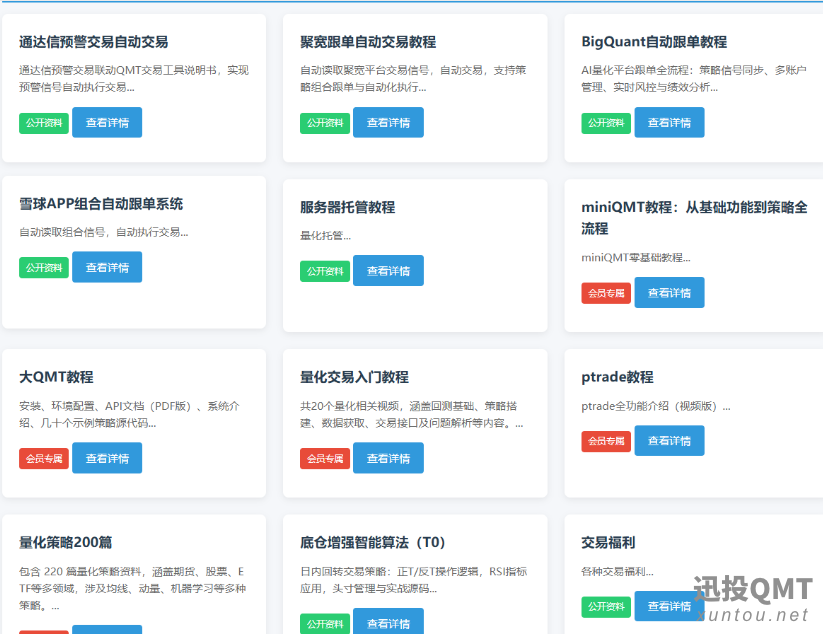The height and width of the screenshot is (634, 823).
Task: View details of ptrade教程
Action: [669, 441]
